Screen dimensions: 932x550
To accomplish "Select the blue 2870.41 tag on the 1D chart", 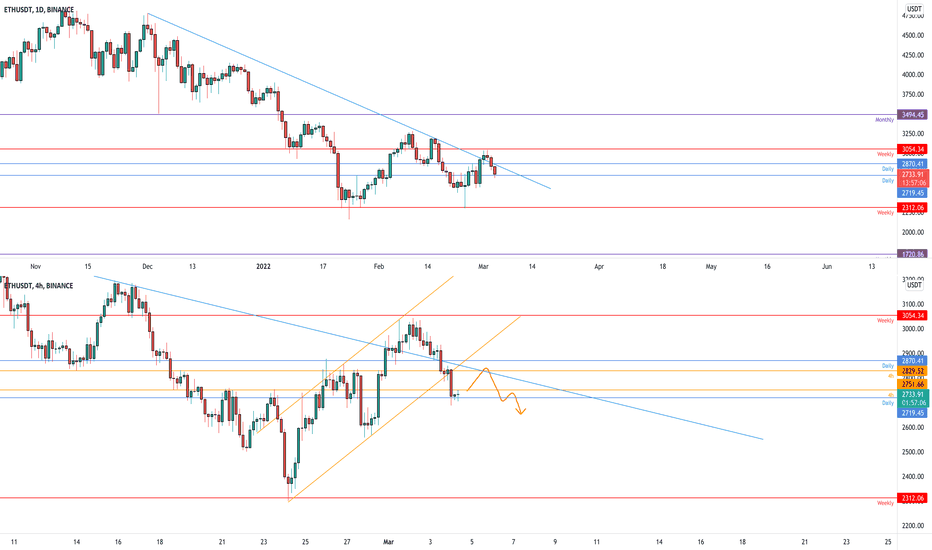I will (912, 164).
